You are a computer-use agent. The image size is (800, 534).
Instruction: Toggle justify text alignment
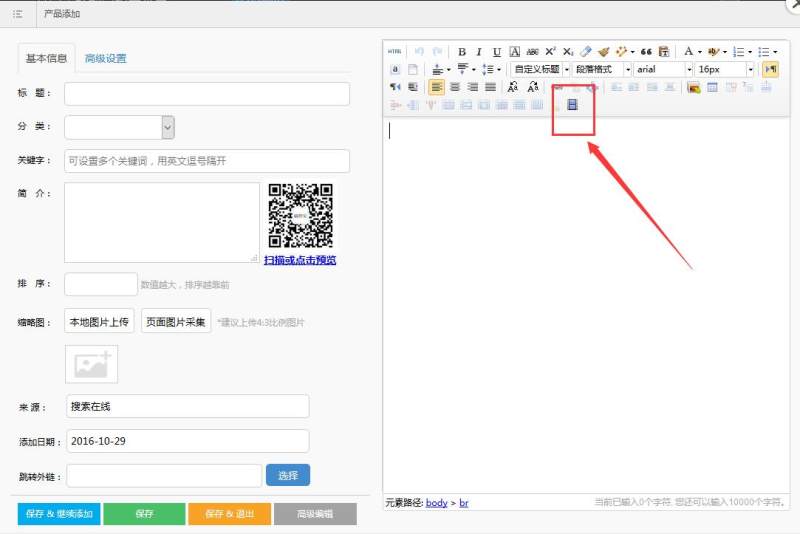490,87
